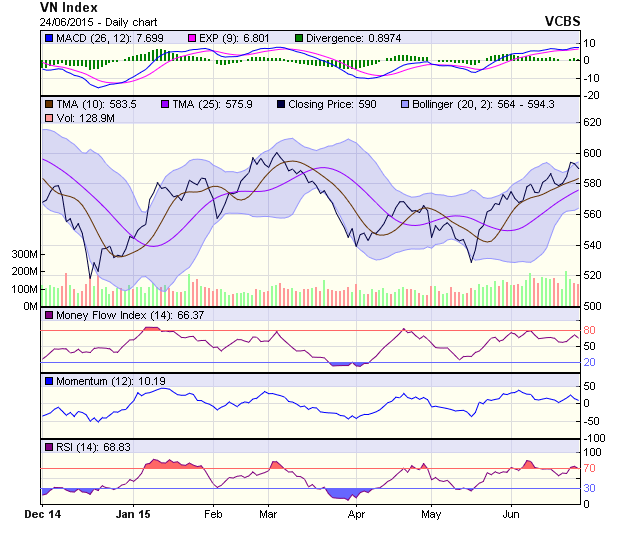Click the green Divergence legend swatch
The image size is (620, 535).
click(x=298, y=38)
